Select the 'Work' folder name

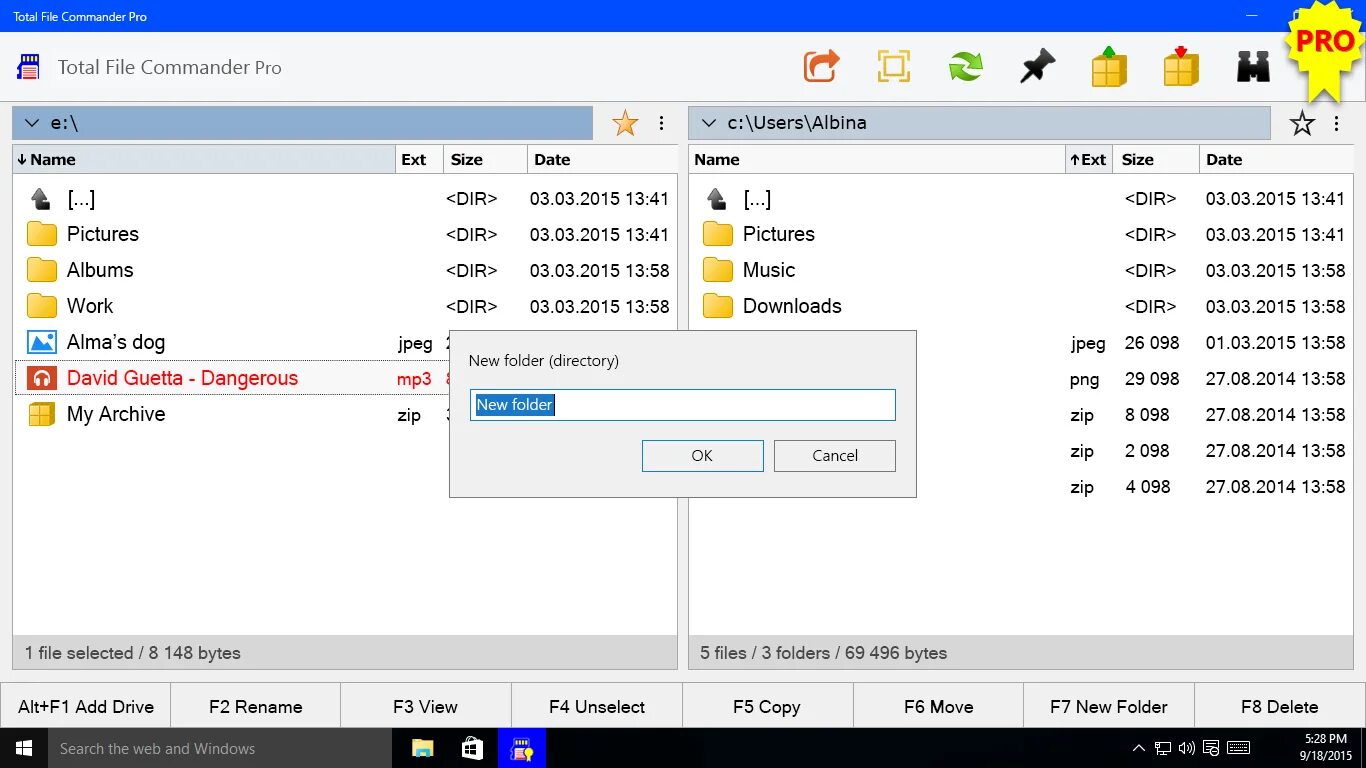(x=90, y=306)
